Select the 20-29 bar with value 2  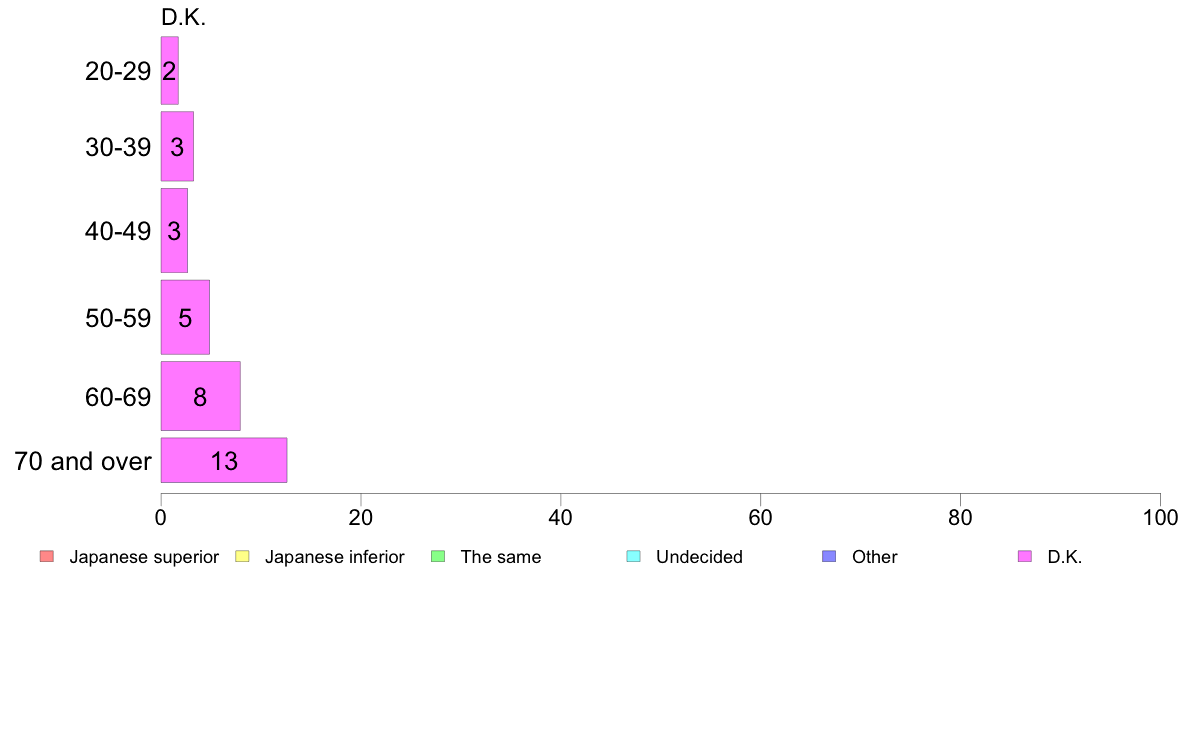[x=170, y=70]
